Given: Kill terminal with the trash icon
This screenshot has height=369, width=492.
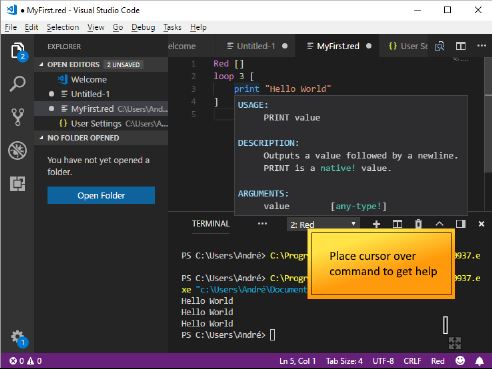Looking at the screenshot, I should 418,224.
